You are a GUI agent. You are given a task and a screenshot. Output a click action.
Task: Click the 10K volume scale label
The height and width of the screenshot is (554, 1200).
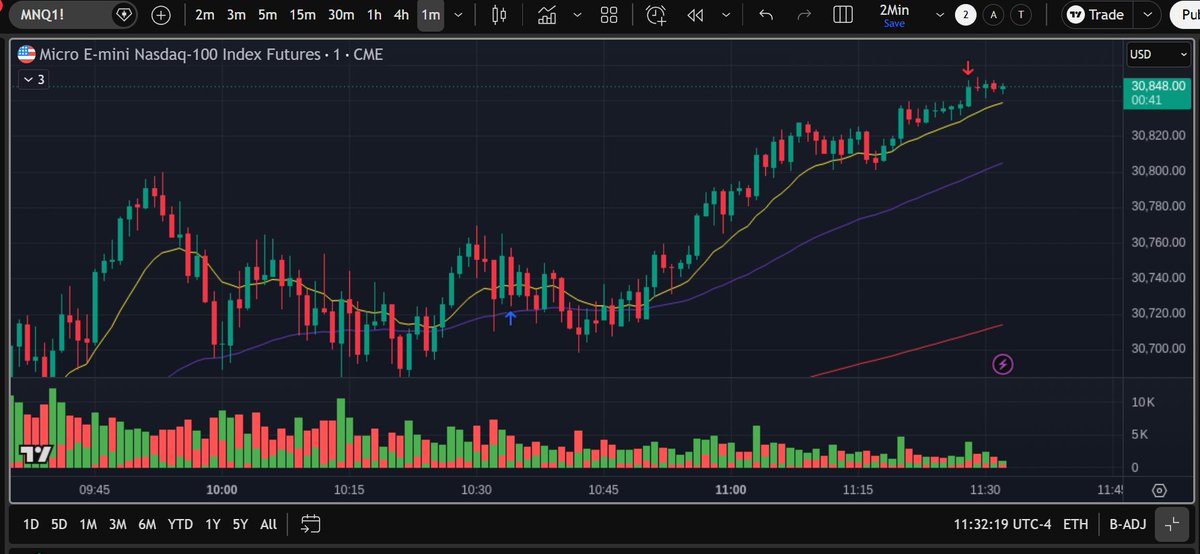coord(1141,402)
